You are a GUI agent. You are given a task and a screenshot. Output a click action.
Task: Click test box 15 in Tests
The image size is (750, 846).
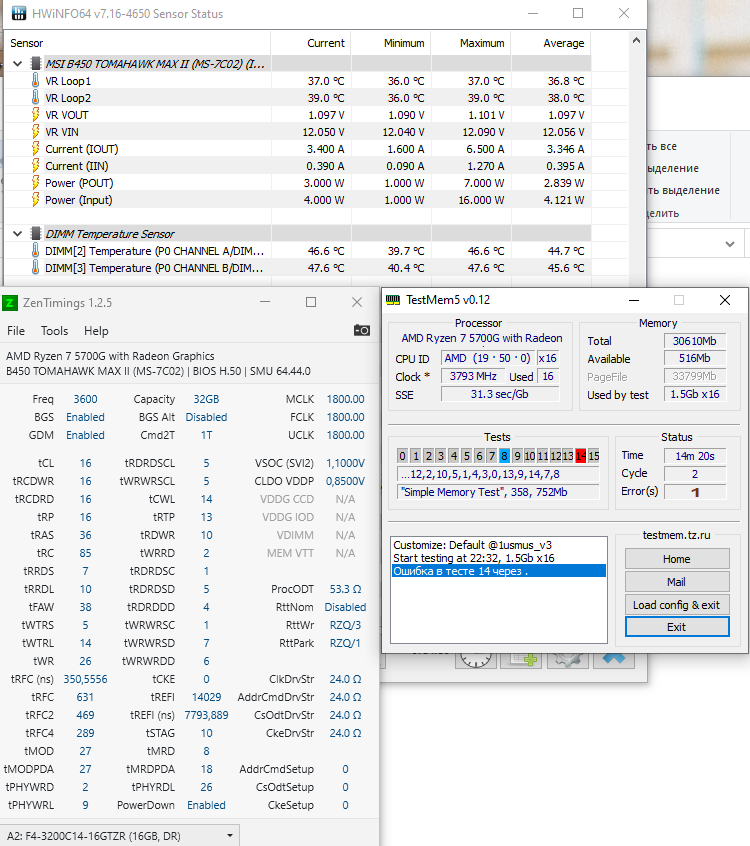coord(594,456)
